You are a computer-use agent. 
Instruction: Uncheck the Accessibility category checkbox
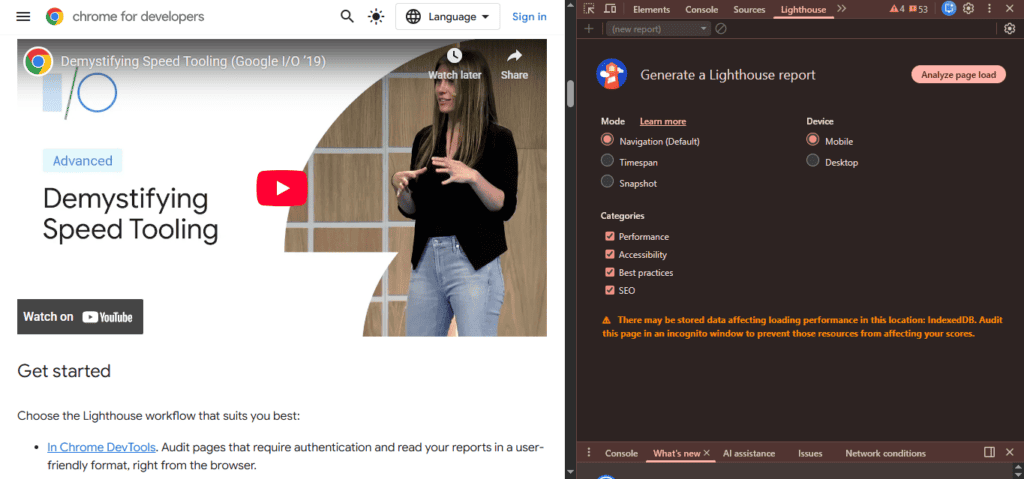pos(610,254)
